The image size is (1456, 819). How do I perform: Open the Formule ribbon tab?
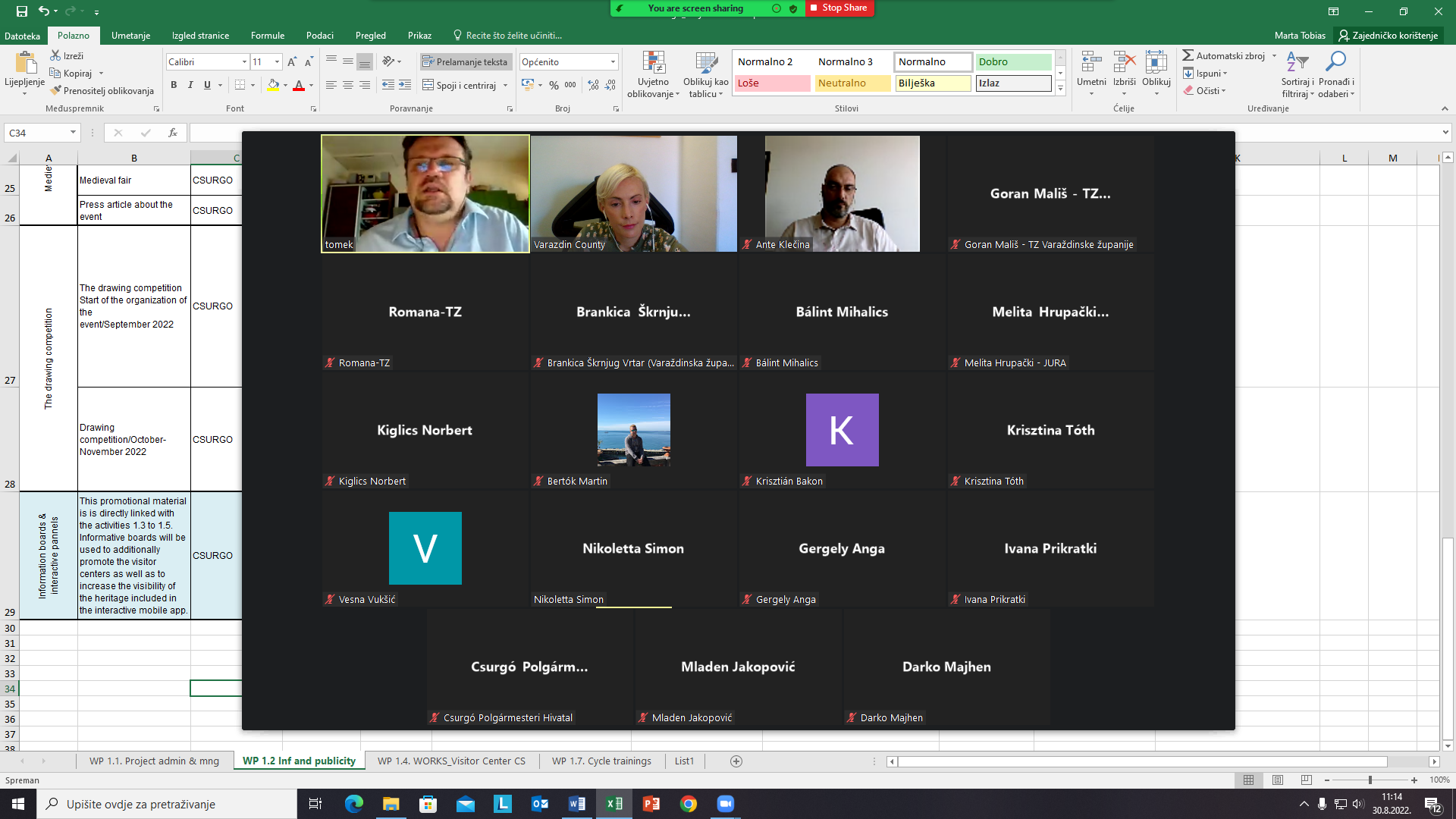(x=267, y=36)
